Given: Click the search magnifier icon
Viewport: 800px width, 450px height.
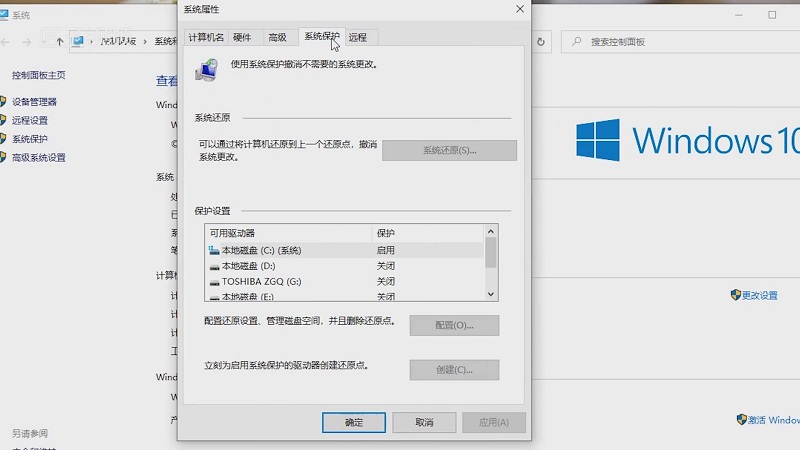Looking at the screenshot, I should click(577, 41).
